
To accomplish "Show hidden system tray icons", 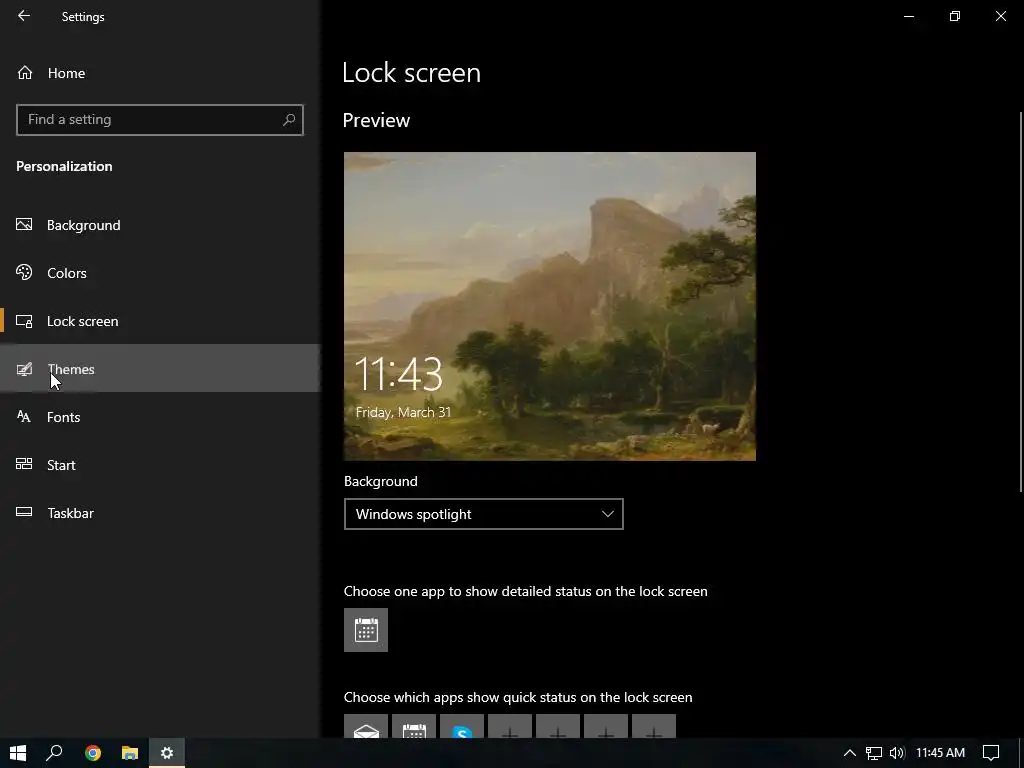I will coord(849,753).
